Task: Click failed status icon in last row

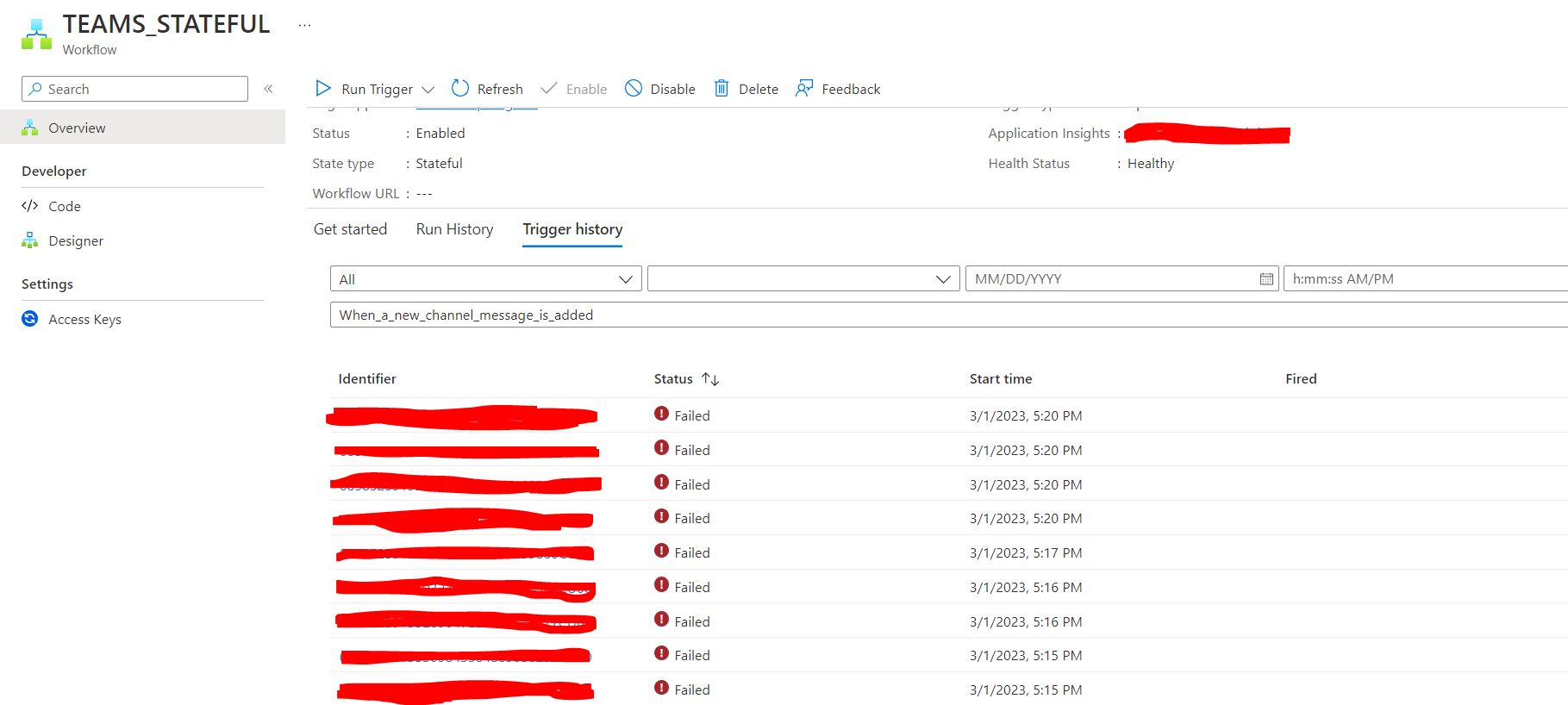Action: [x=661, y=688]
